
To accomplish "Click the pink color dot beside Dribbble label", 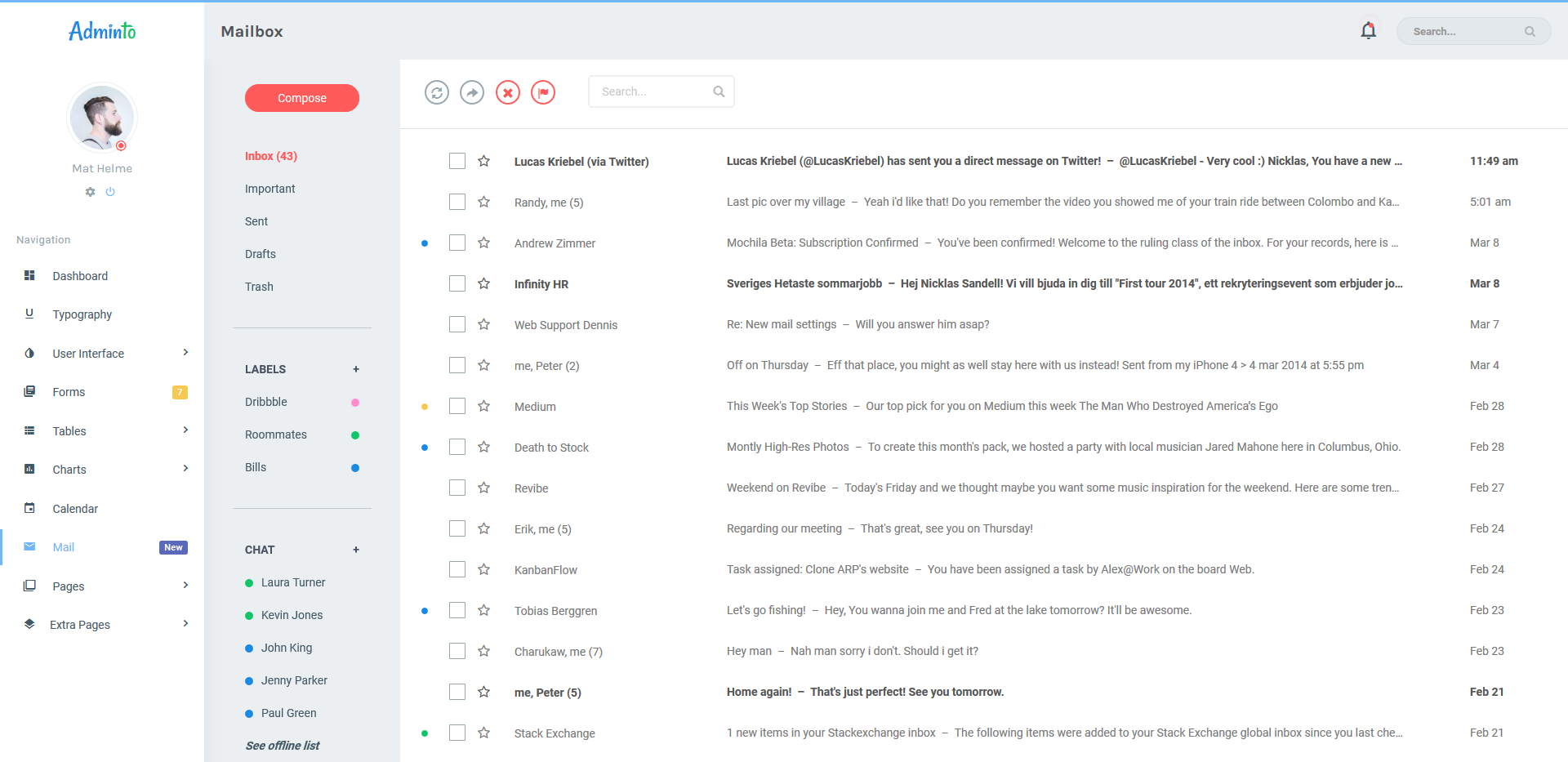I will (354, 402).
